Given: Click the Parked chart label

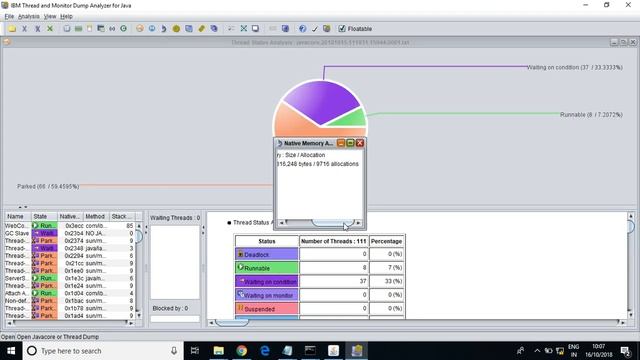Looking at the screenshot, I should tap(48, 186).
